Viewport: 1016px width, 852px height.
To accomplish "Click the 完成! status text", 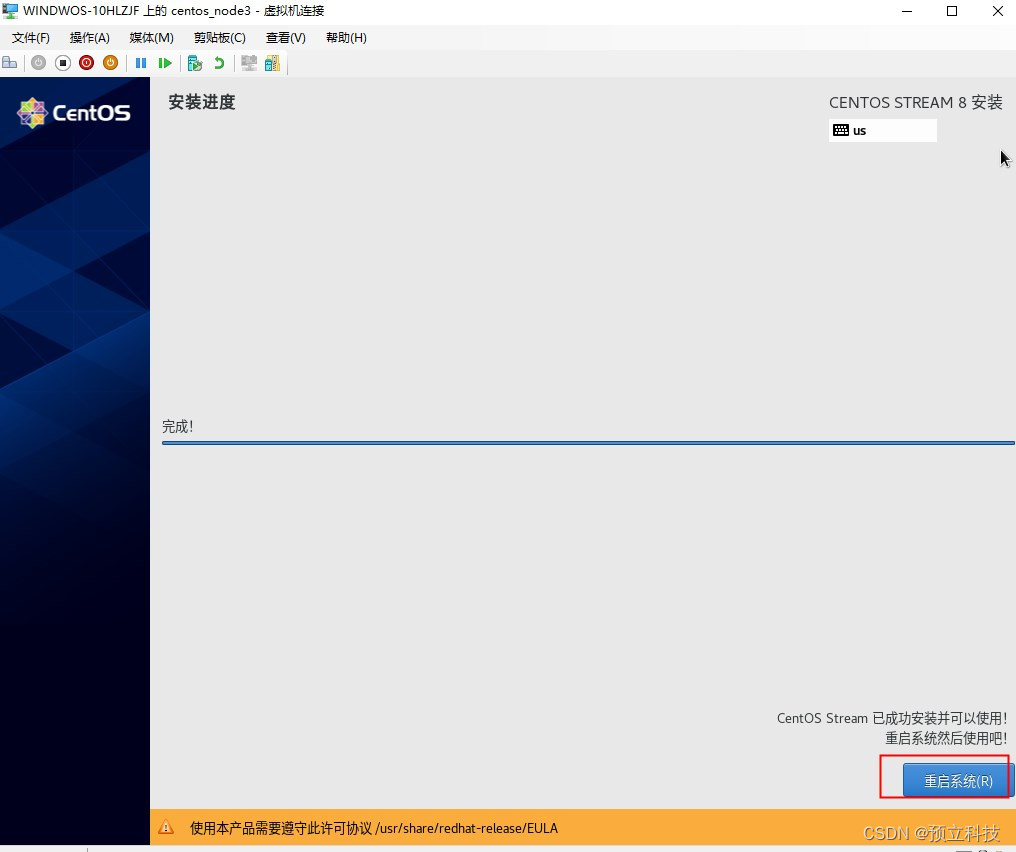I will pyautogui.click(x=178, y=426).
